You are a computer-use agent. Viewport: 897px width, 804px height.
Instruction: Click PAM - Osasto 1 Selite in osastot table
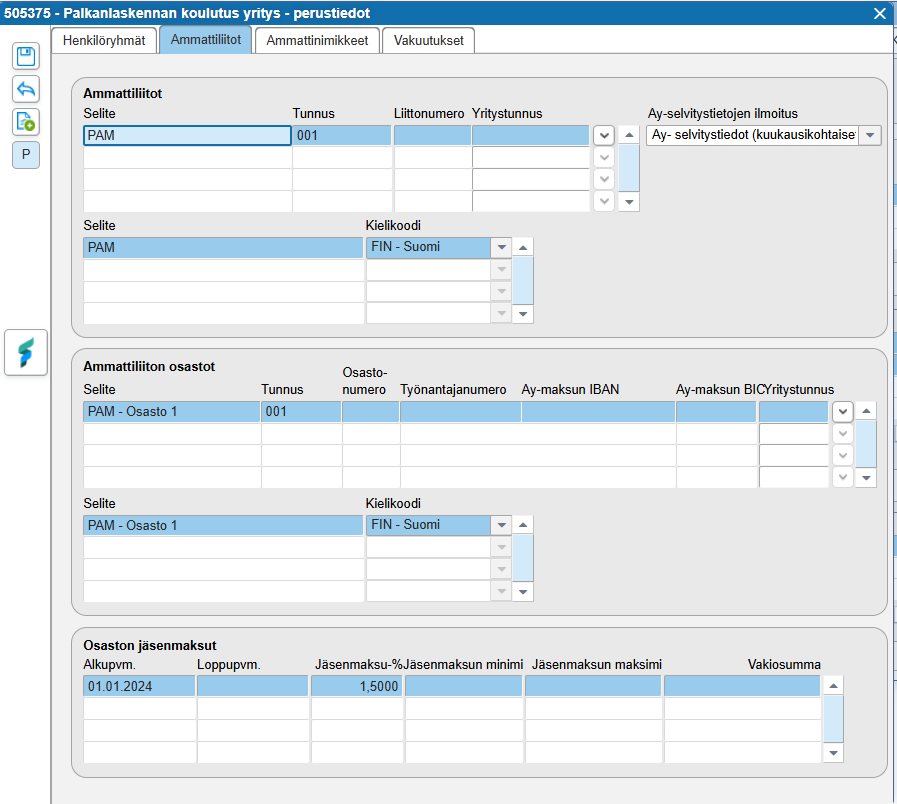[x=172, y=411]
